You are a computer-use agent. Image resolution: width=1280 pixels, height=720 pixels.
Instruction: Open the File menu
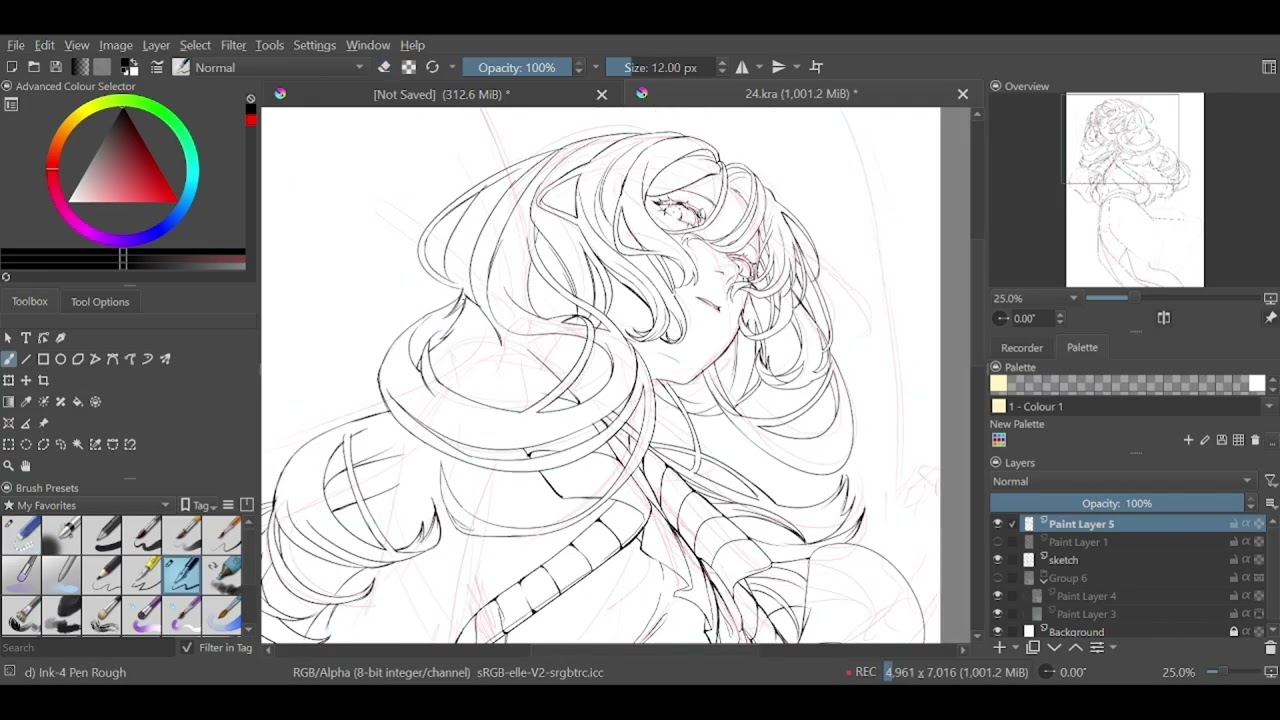click(16, 45)
